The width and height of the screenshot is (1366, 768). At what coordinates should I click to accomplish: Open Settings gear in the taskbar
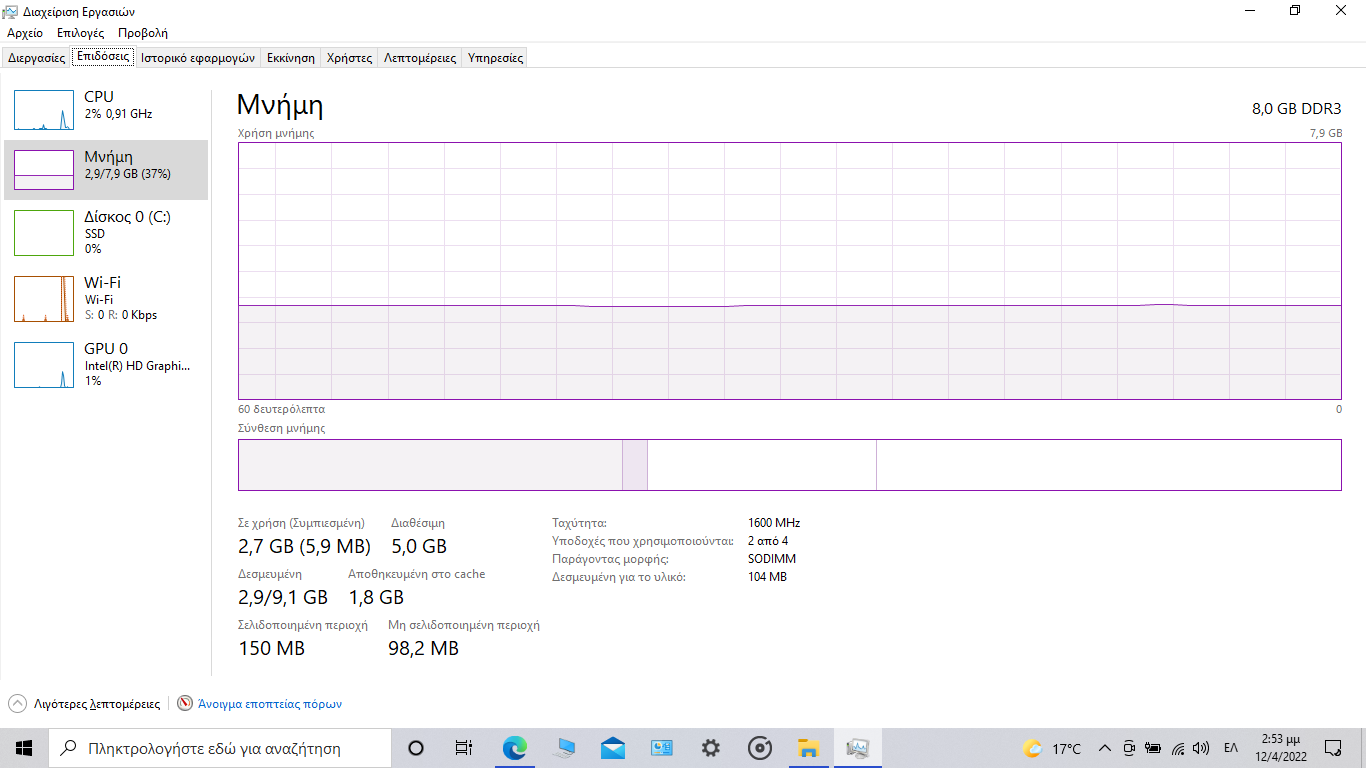coord(711,748)
